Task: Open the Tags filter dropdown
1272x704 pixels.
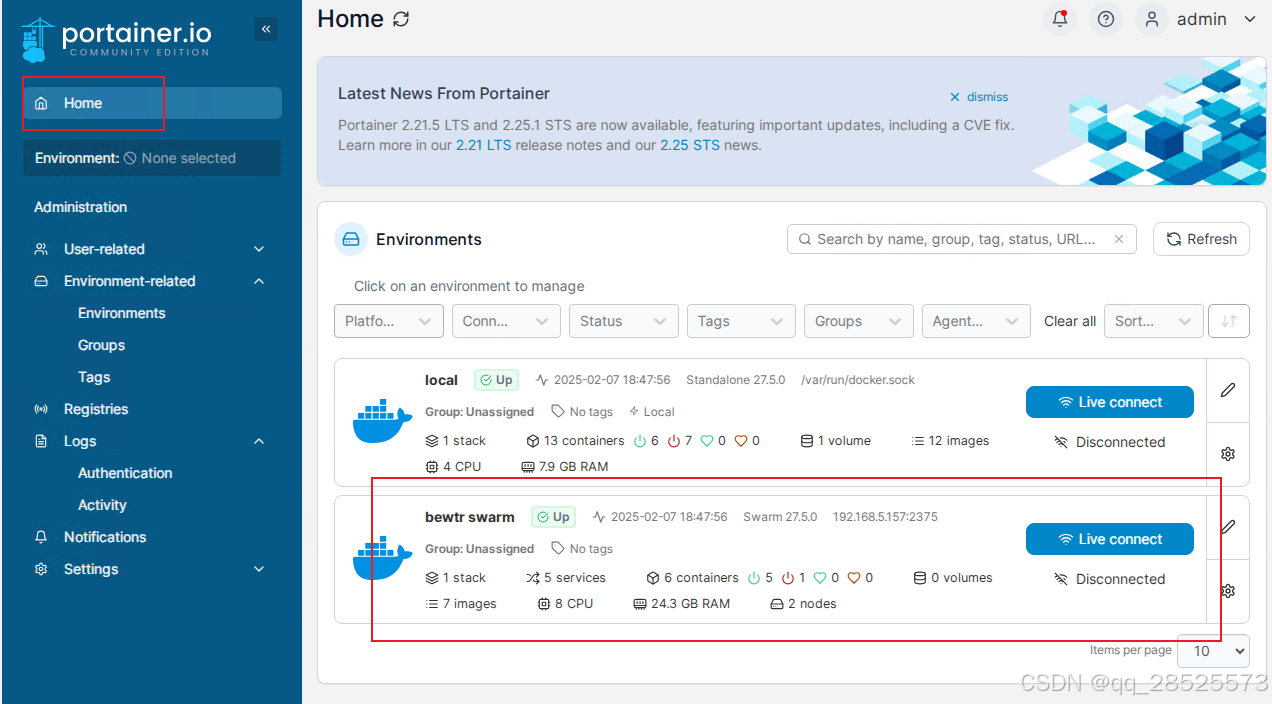Action: [x=741, y=321]
